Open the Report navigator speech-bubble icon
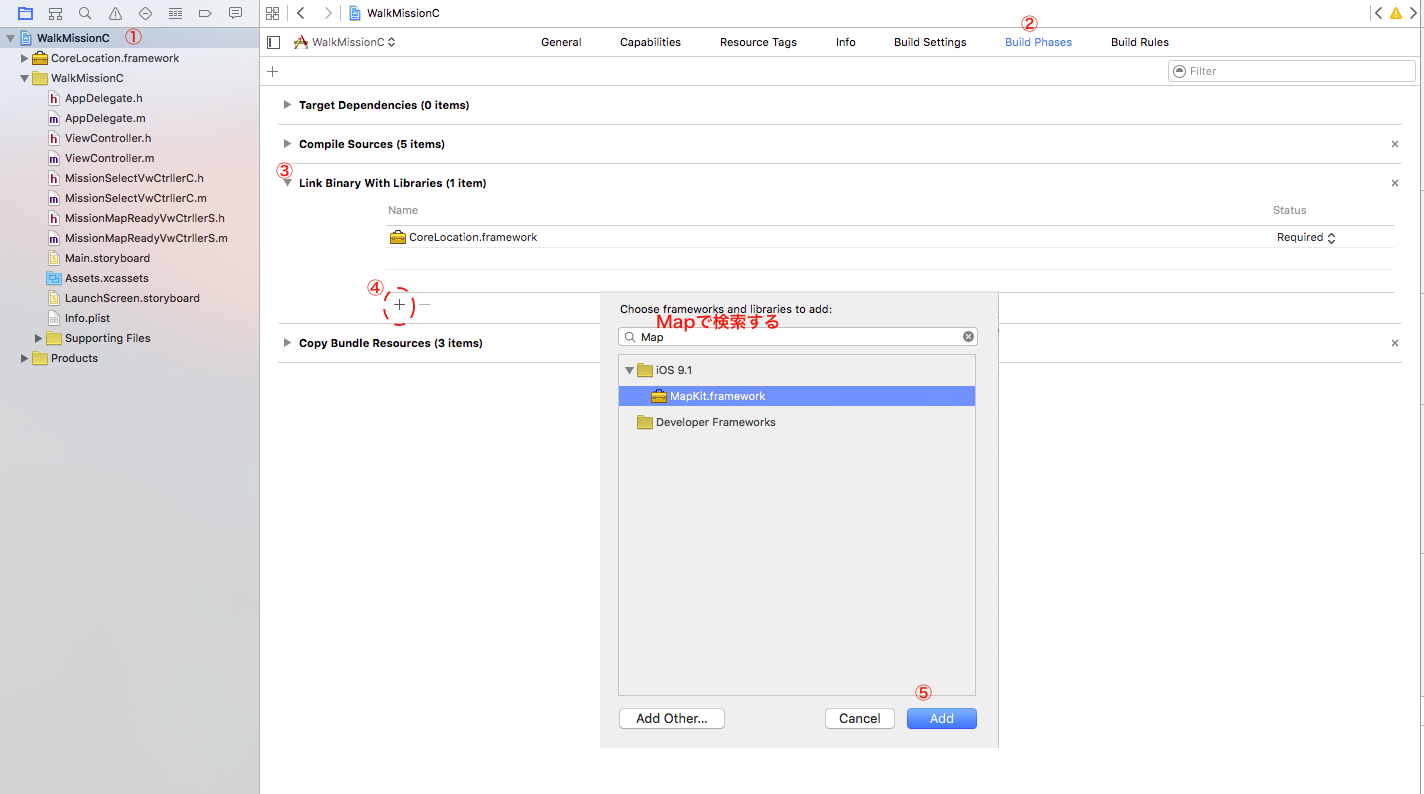Image resolution: width=1424 pixels, height=794 pixels. [x=235, y=13]
